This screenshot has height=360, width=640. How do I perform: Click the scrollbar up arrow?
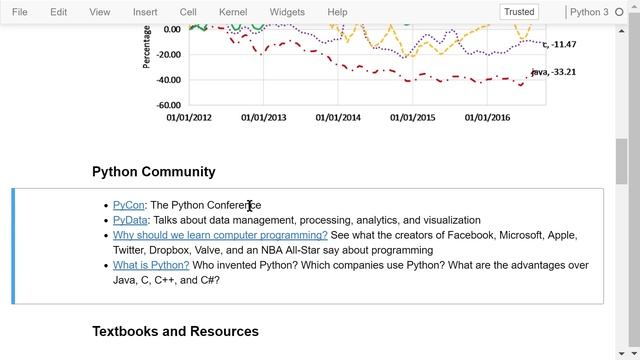(x=621, y=31)
